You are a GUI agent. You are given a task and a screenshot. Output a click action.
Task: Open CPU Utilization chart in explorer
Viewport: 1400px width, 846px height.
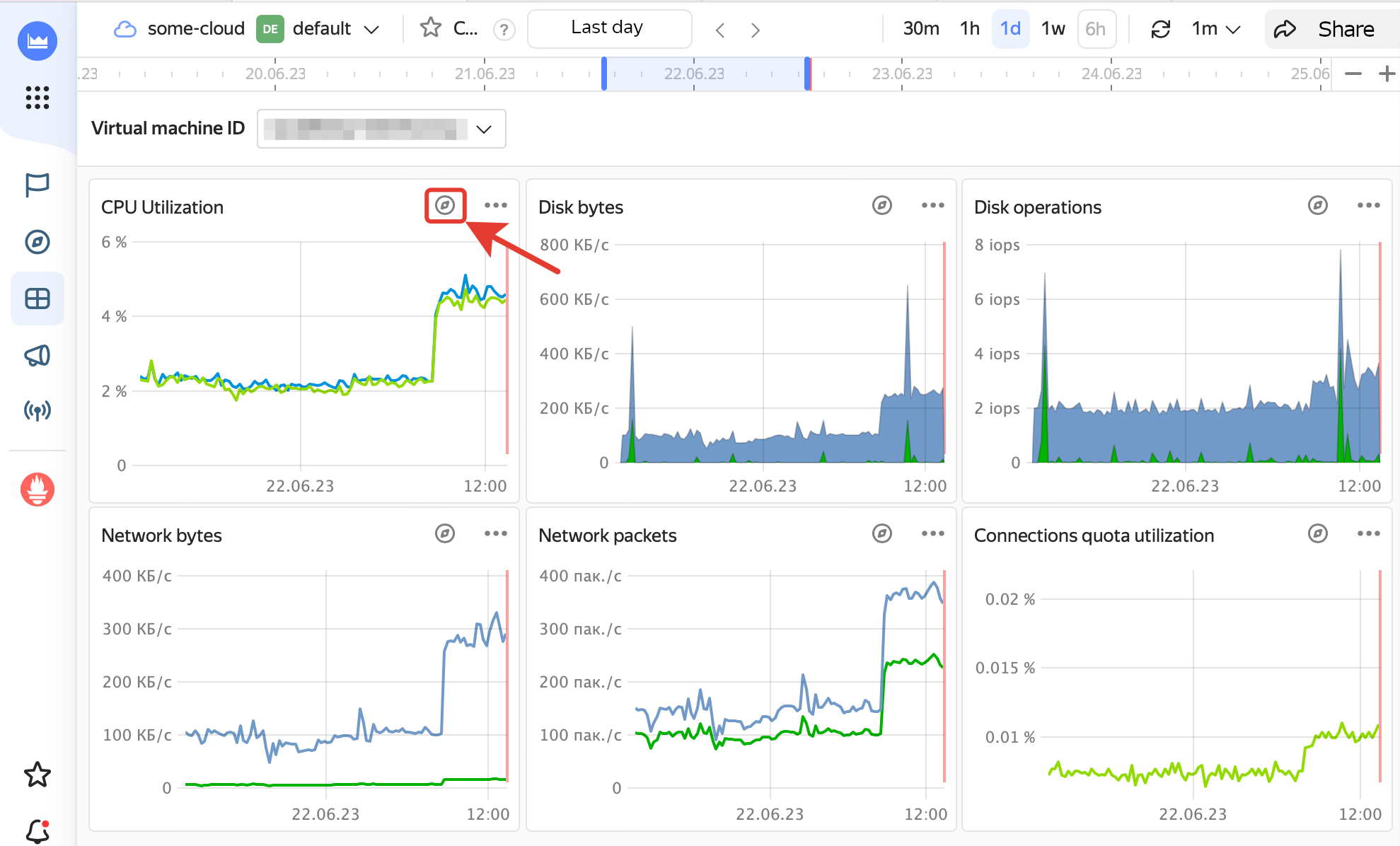click(x=445, y=205)
